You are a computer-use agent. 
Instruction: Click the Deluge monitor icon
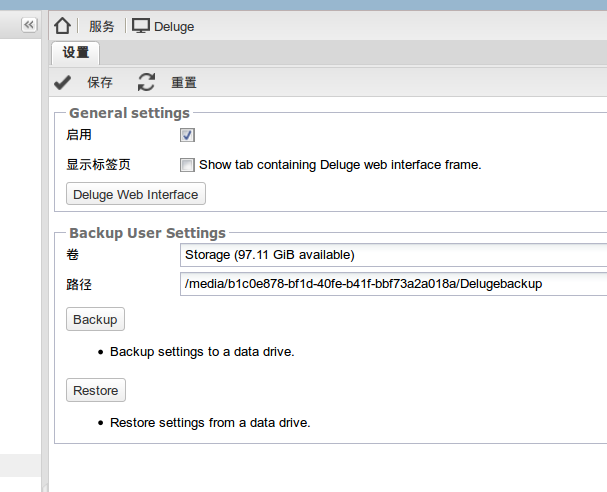click(141, 26)
